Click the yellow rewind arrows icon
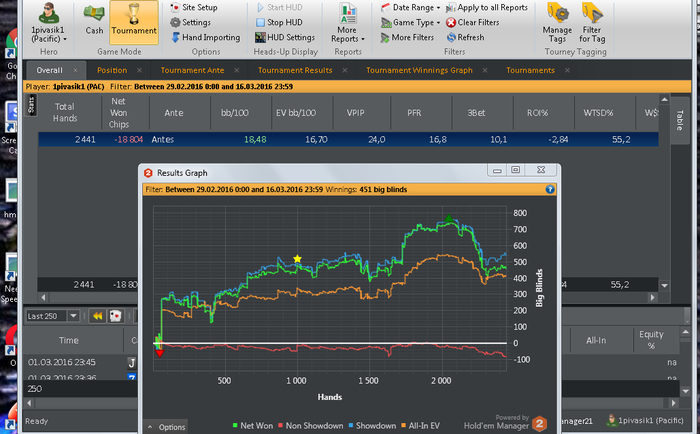 pos(97,316)
